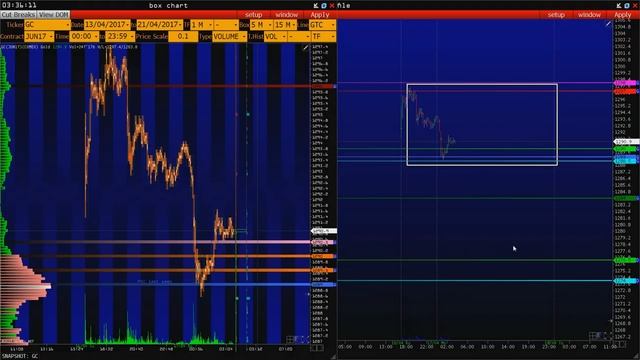
Task: Click the pink price level marker in box chart
Action: (x=324, y=242)
